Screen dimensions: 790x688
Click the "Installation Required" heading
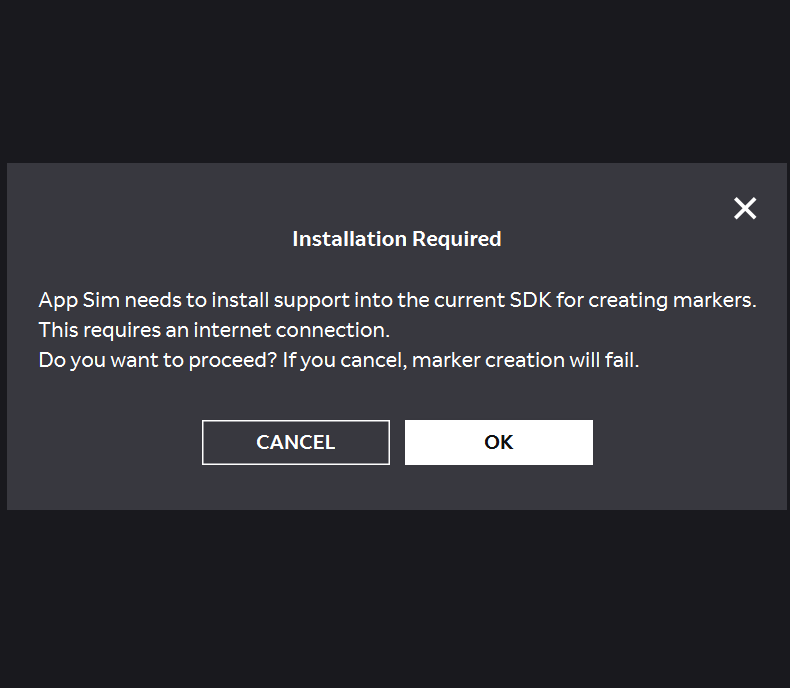click(x=396, y=239)
